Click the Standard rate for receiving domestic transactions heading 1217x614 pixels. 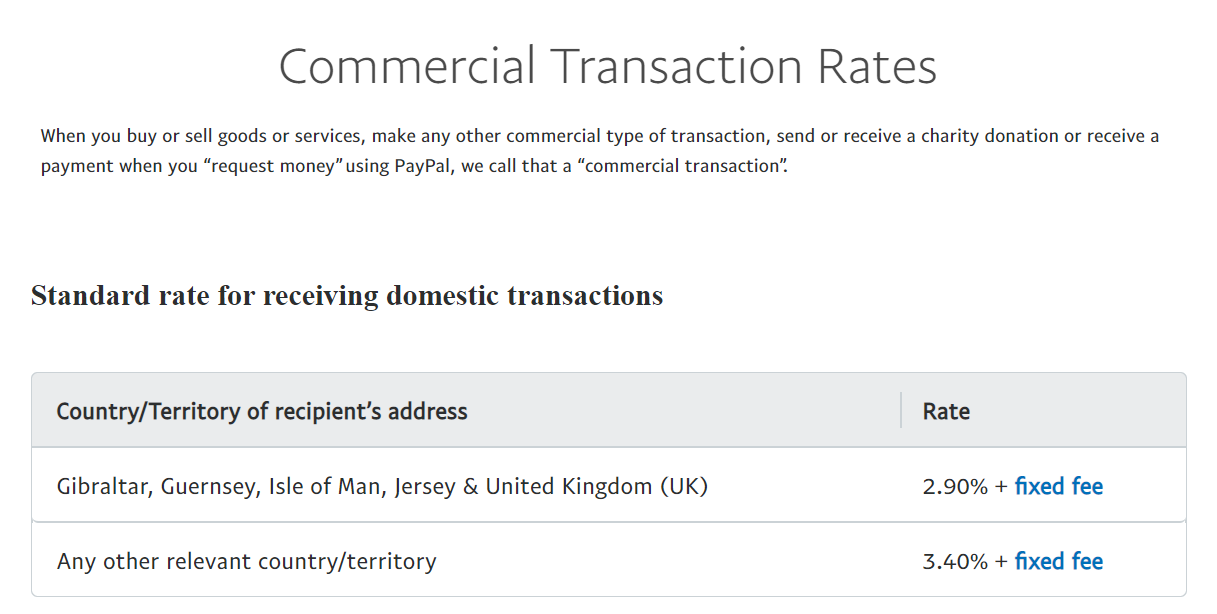347,296
